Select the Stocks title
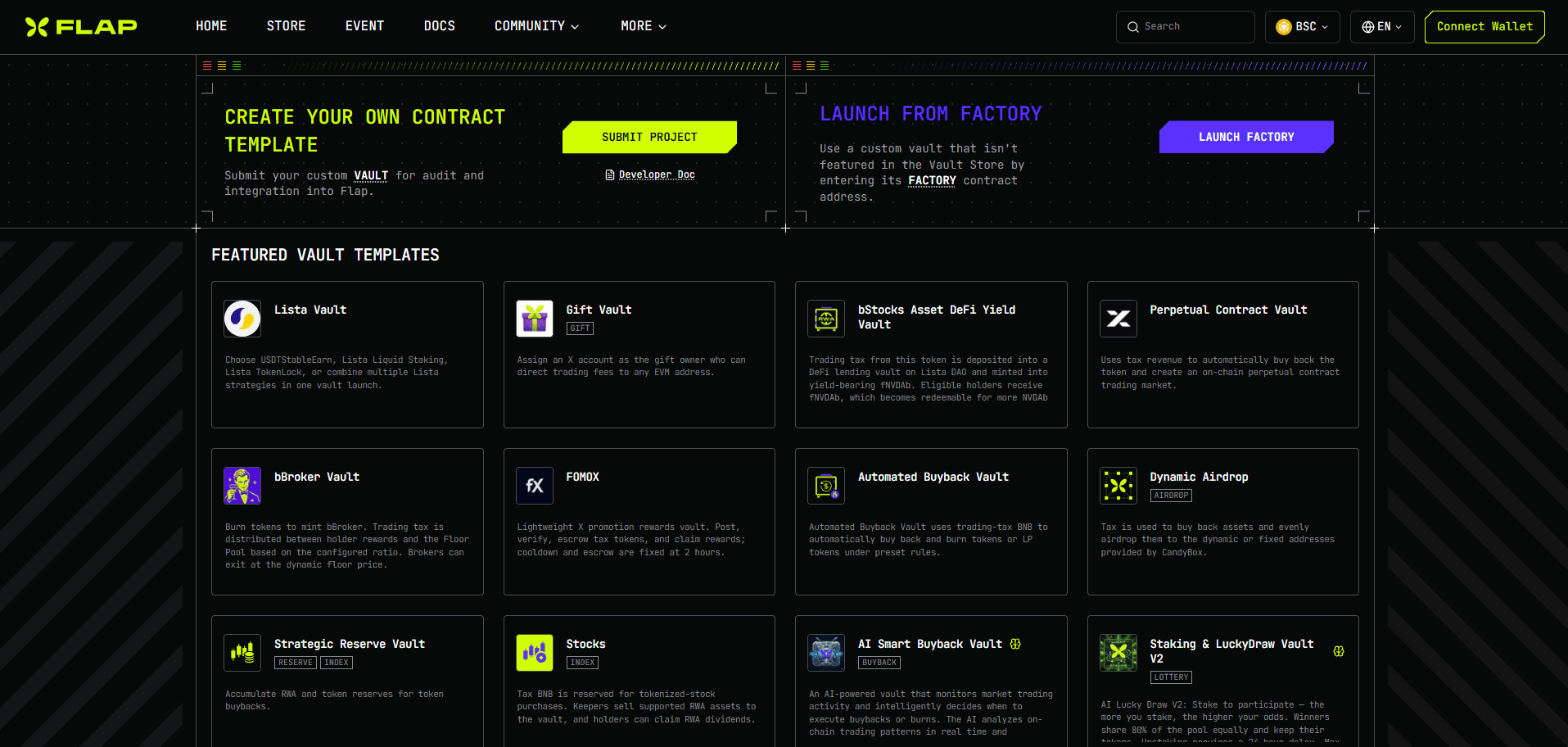Viewport: 1568px width, 747px height. pyautogui.click(x=585, y=644)
